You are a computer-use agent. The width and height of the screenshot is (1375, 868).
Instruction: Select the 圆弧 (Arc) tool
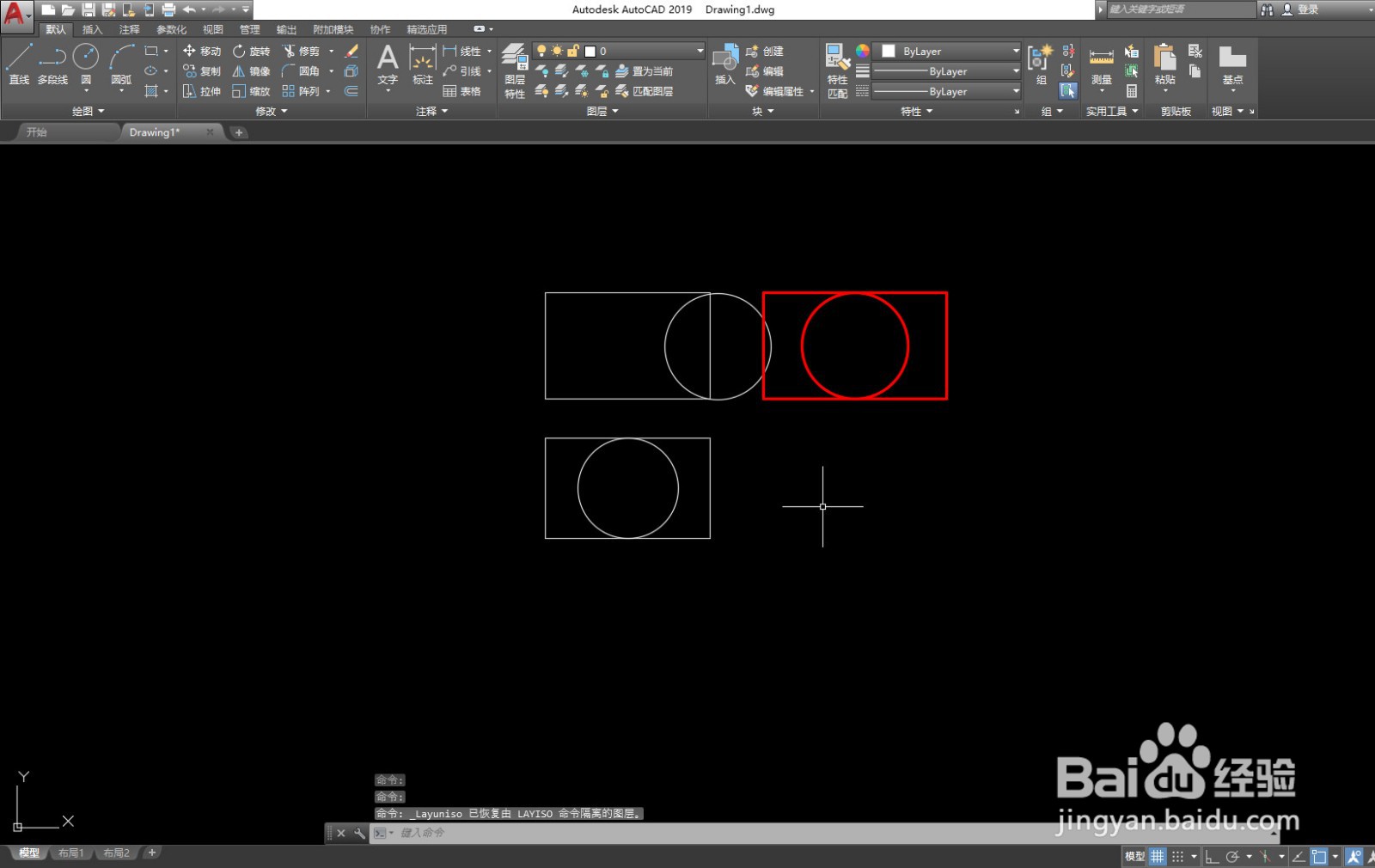(121, 64)
